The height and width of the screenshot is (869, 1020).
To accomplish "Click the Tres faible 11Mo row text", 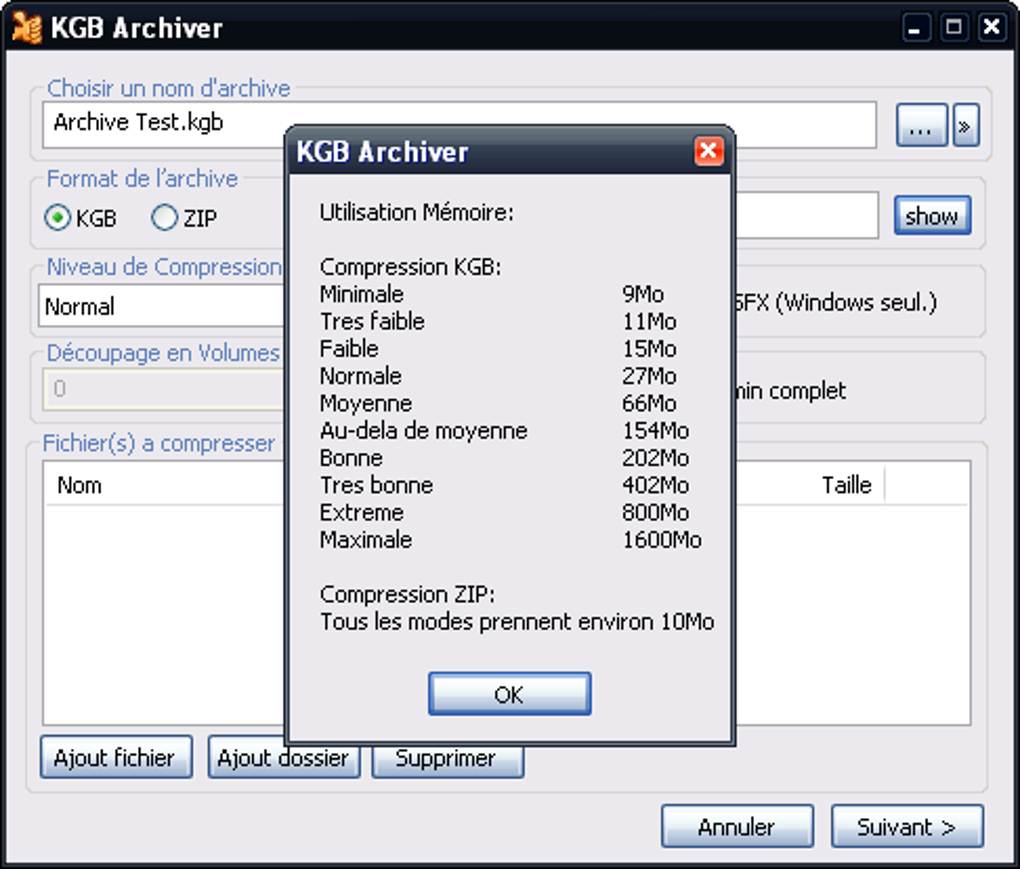I will click(498, 321).
